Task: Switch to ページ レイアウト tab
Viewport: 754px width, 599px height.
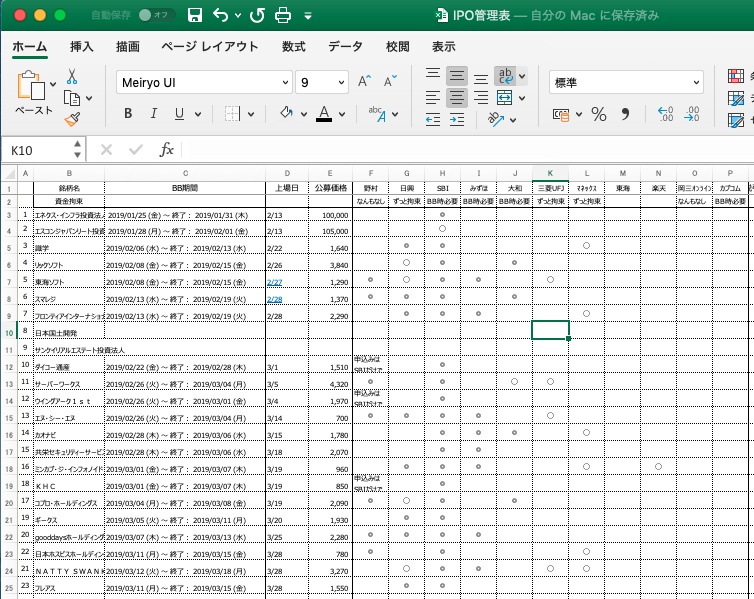Action: click(210, 47)
